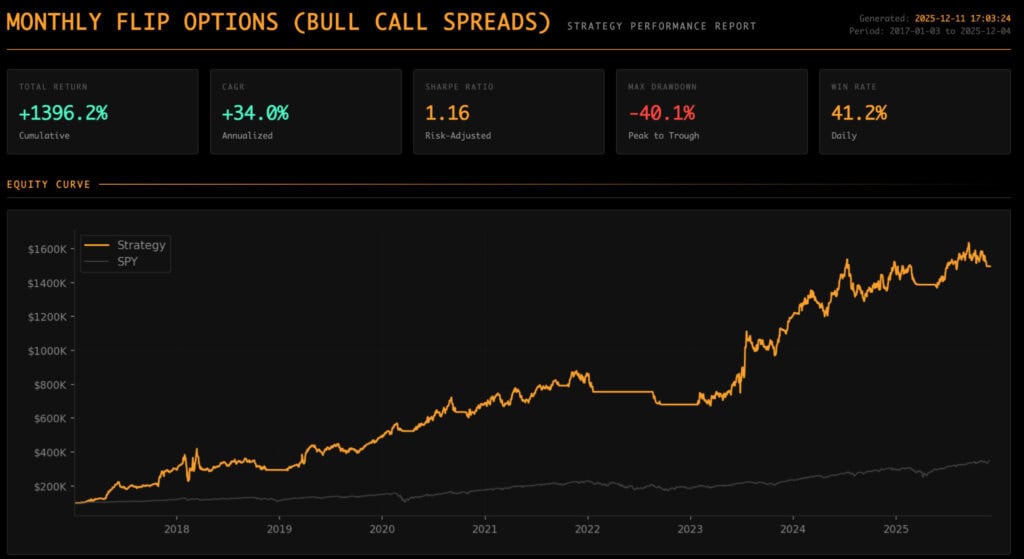Click the Equity Curve section header
This screenshot has height=559, width=1024.
[48, 184]
